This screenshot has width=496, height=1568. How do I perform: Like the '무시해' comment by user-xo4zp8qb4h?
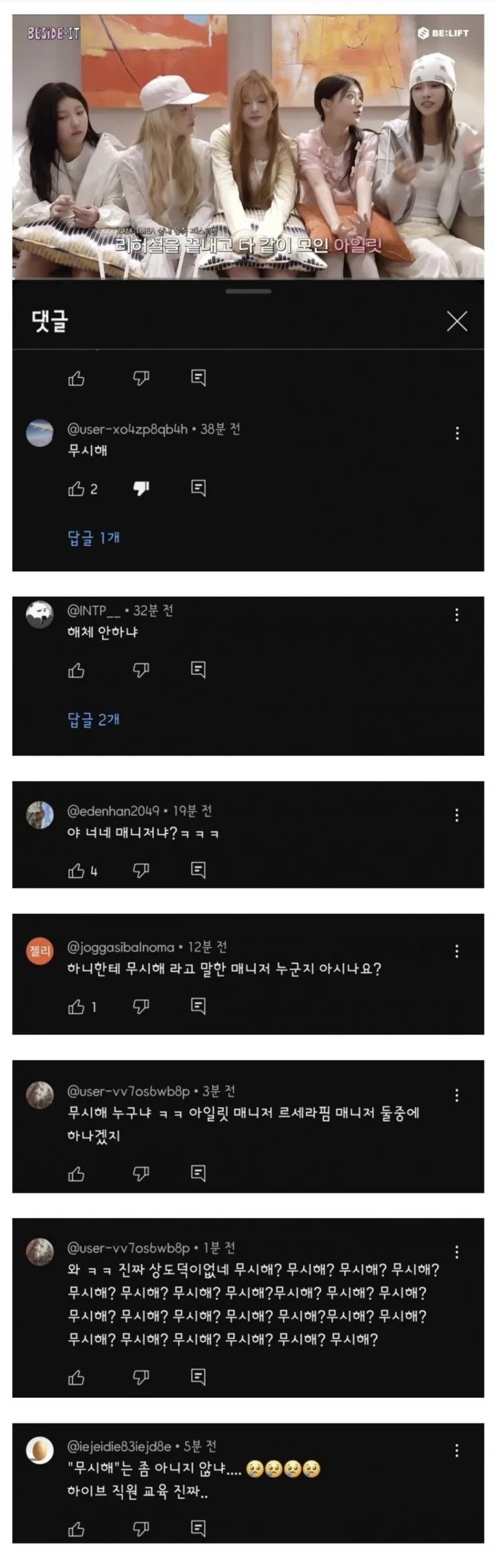pos(76,488)
